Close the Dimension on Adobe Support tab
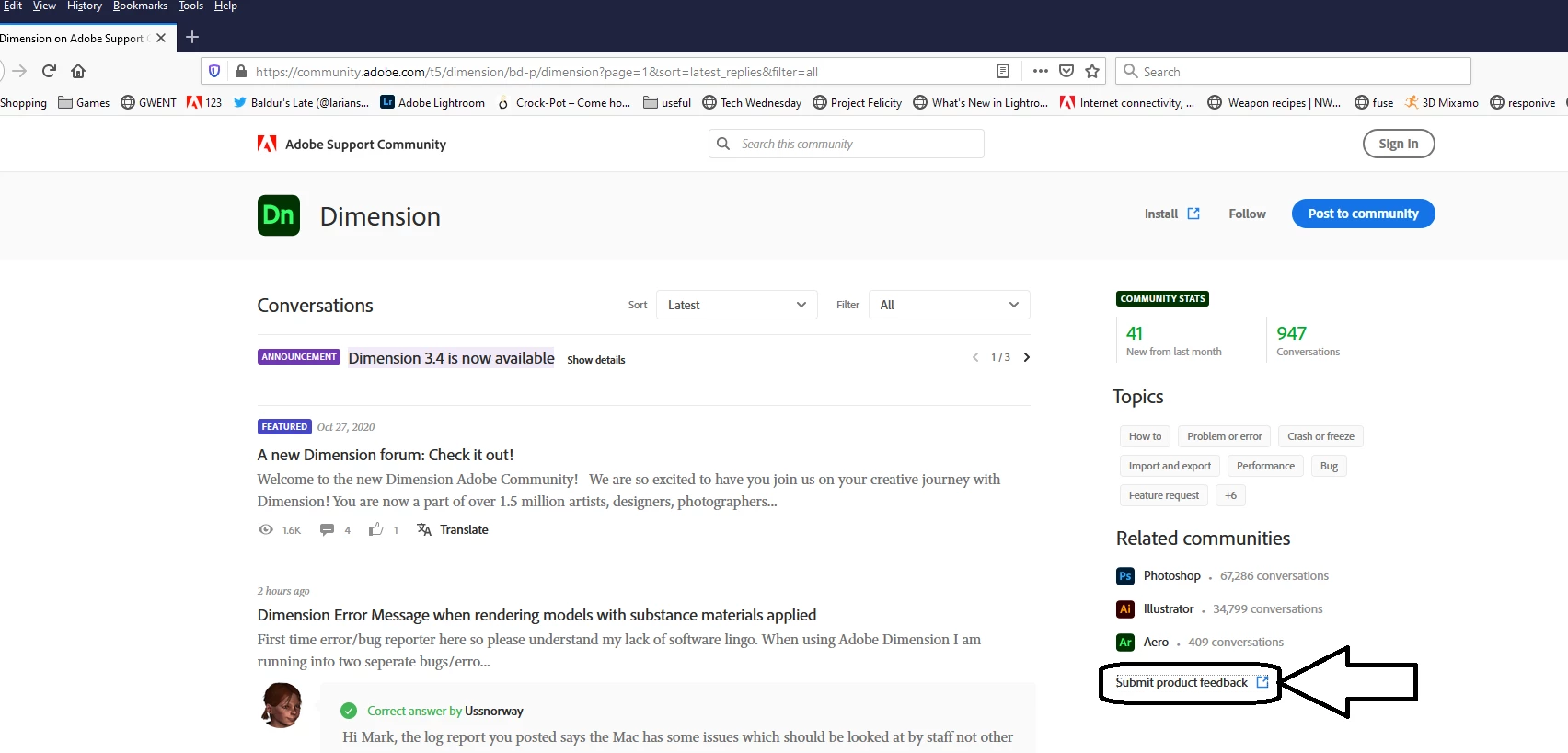 pyautogui.click(x=161, y=38)
